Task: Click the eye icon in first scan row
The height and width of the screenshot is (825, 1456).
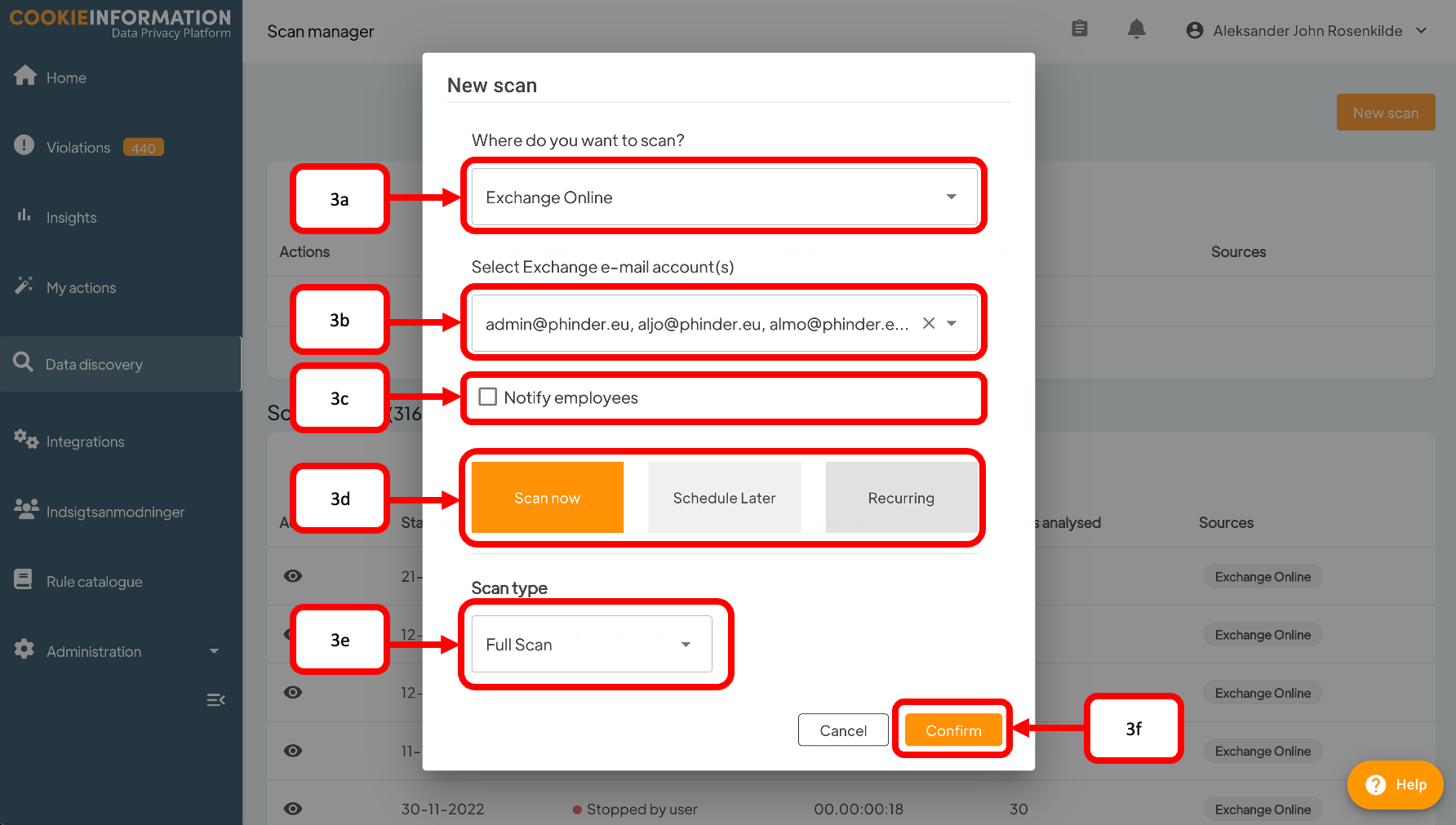Action: pos(293,576)
